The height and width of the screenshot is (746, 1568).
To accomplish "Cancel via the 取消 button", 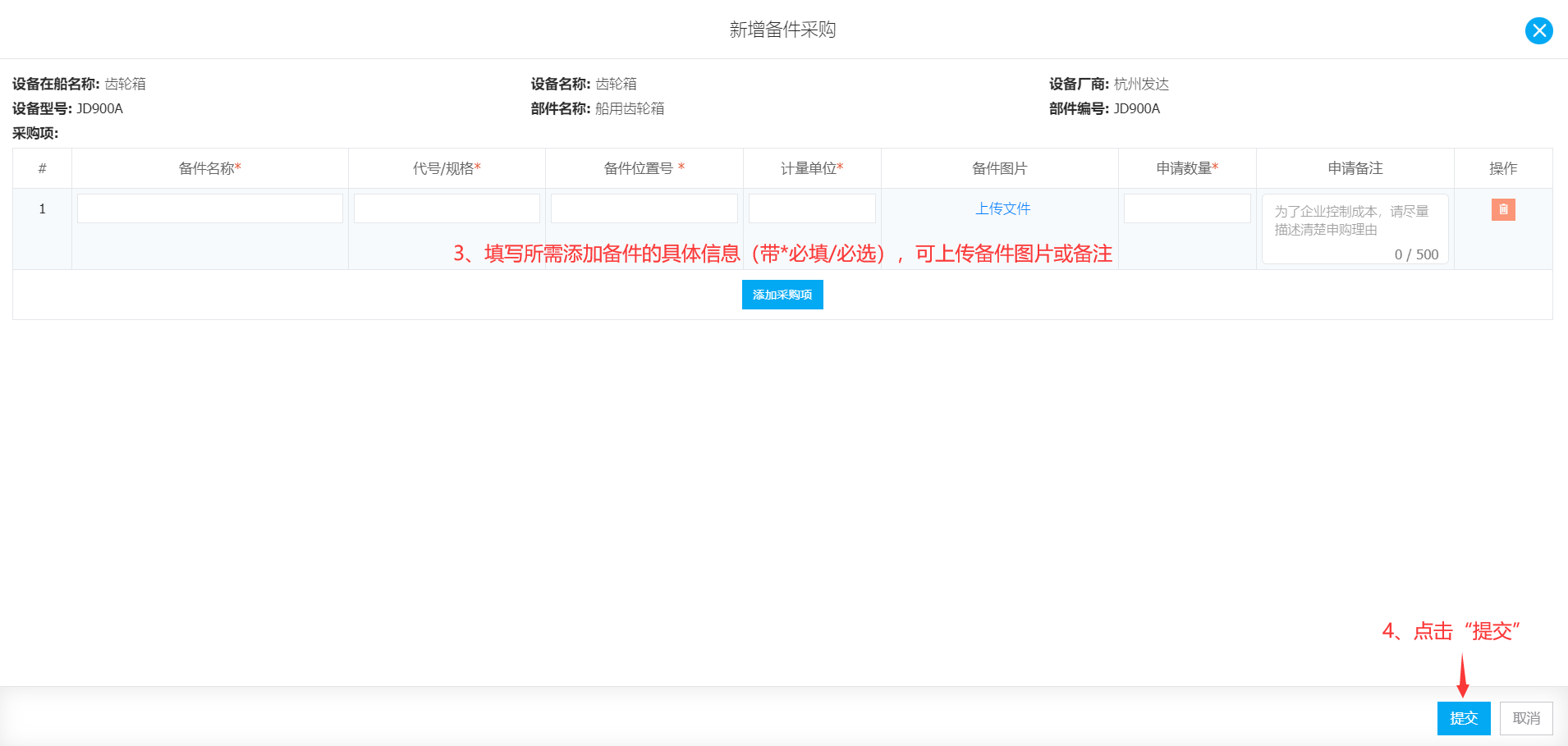I will [x=1526, y=718].
